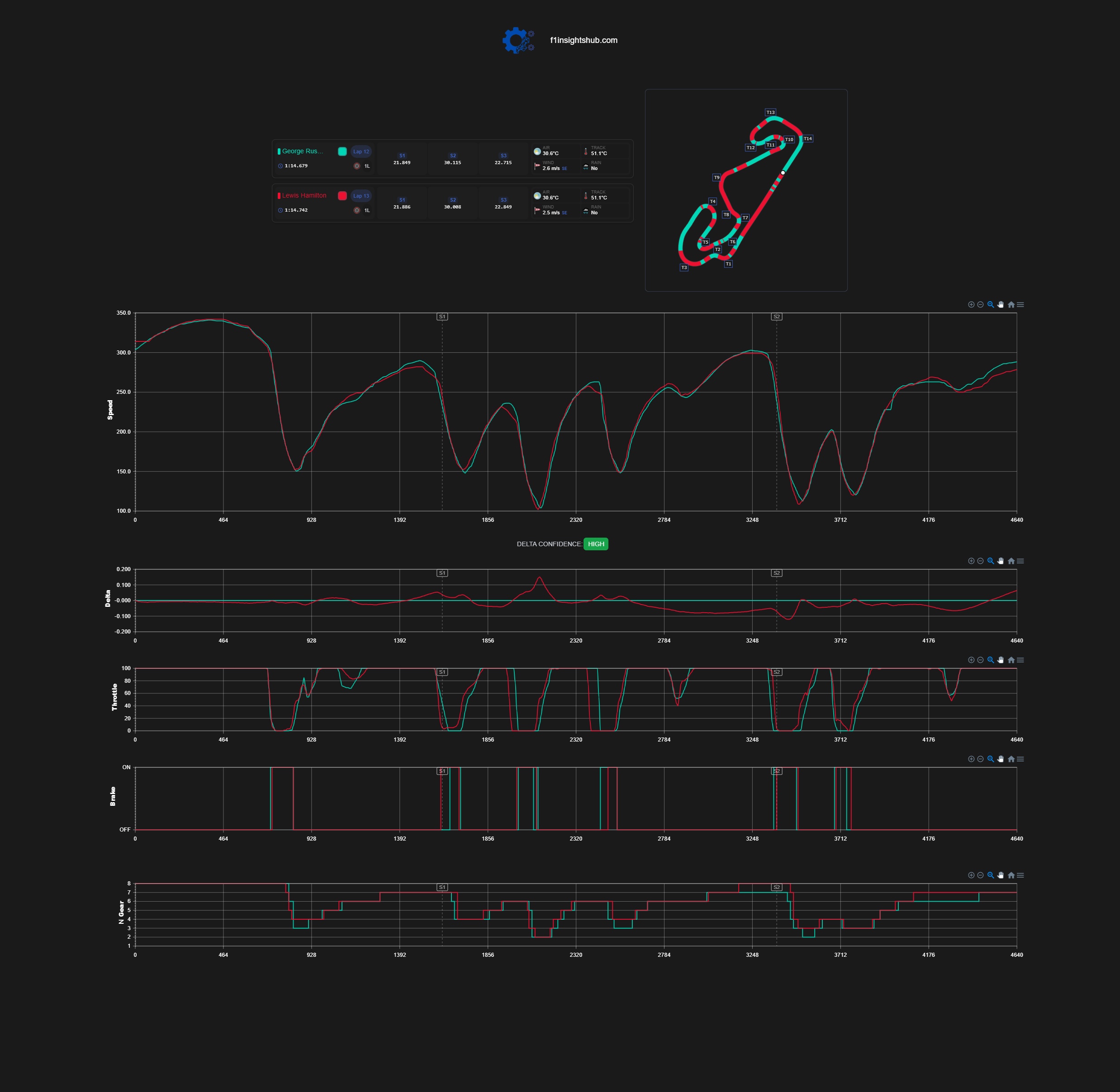Viewport: 1120px width, 1092px height.
Task: Activate selection zoom on Speed chart
Action: pos(990,305)
